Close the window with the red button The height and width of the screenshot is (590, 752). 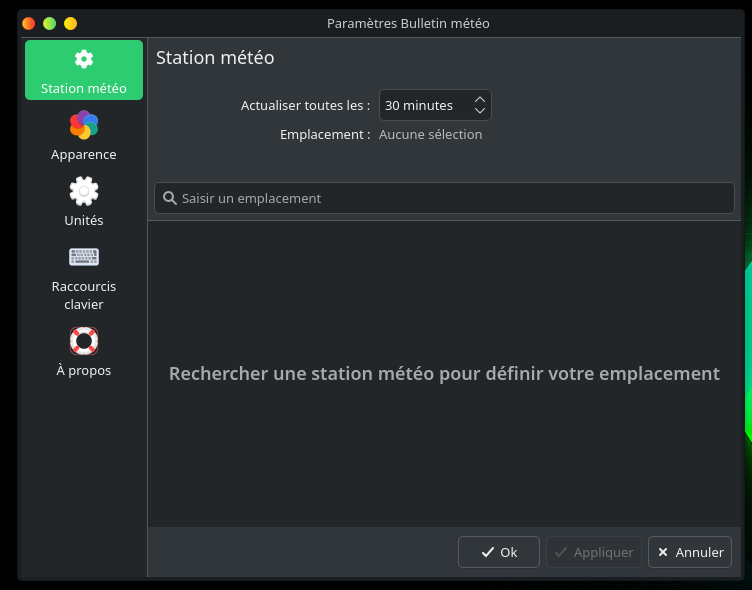coord(28,23)
